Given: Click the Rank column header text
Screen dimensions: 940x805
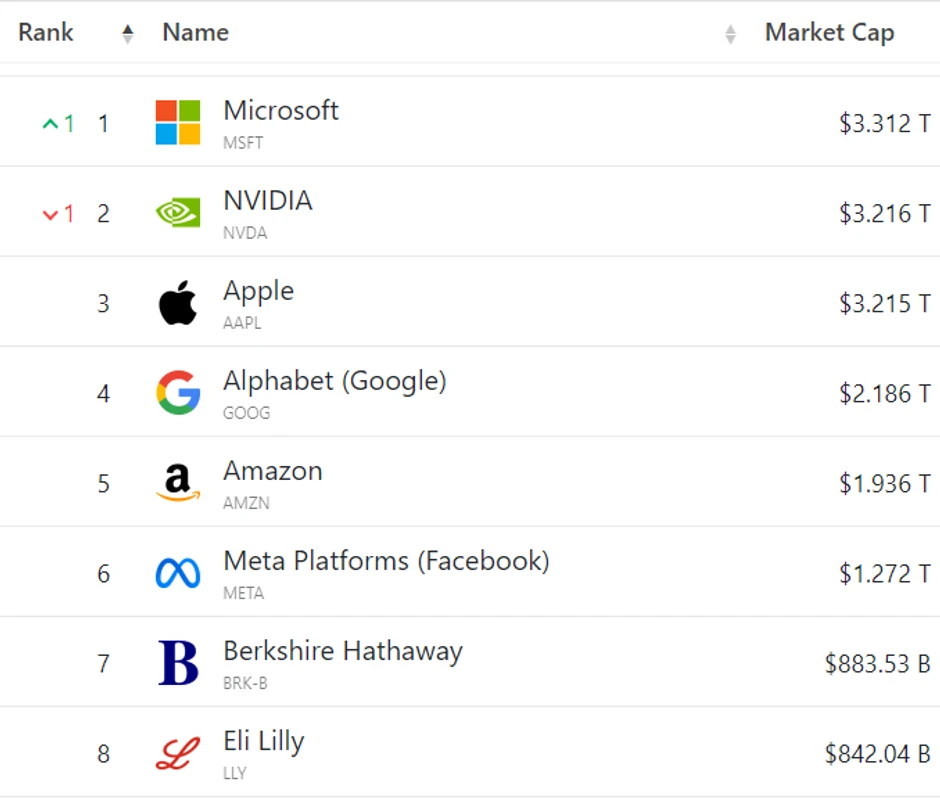Looking at the screenshot, I should pyautogui.click(x=46, y=32).
